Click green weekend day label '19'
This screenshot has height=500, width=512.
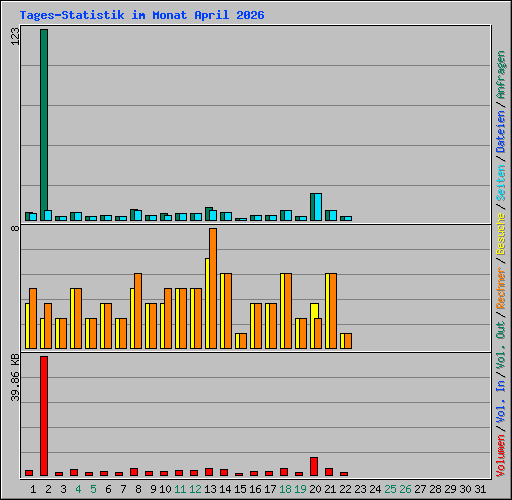300,489
